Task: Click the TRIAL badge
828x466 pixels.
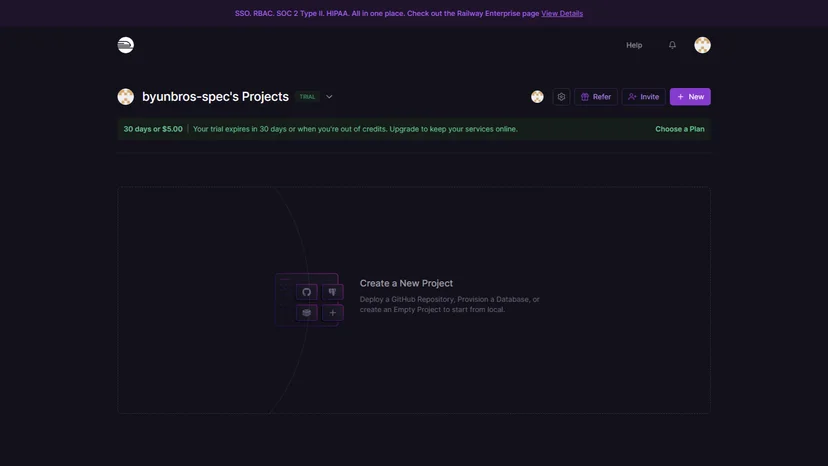Action: pos(307,97)
